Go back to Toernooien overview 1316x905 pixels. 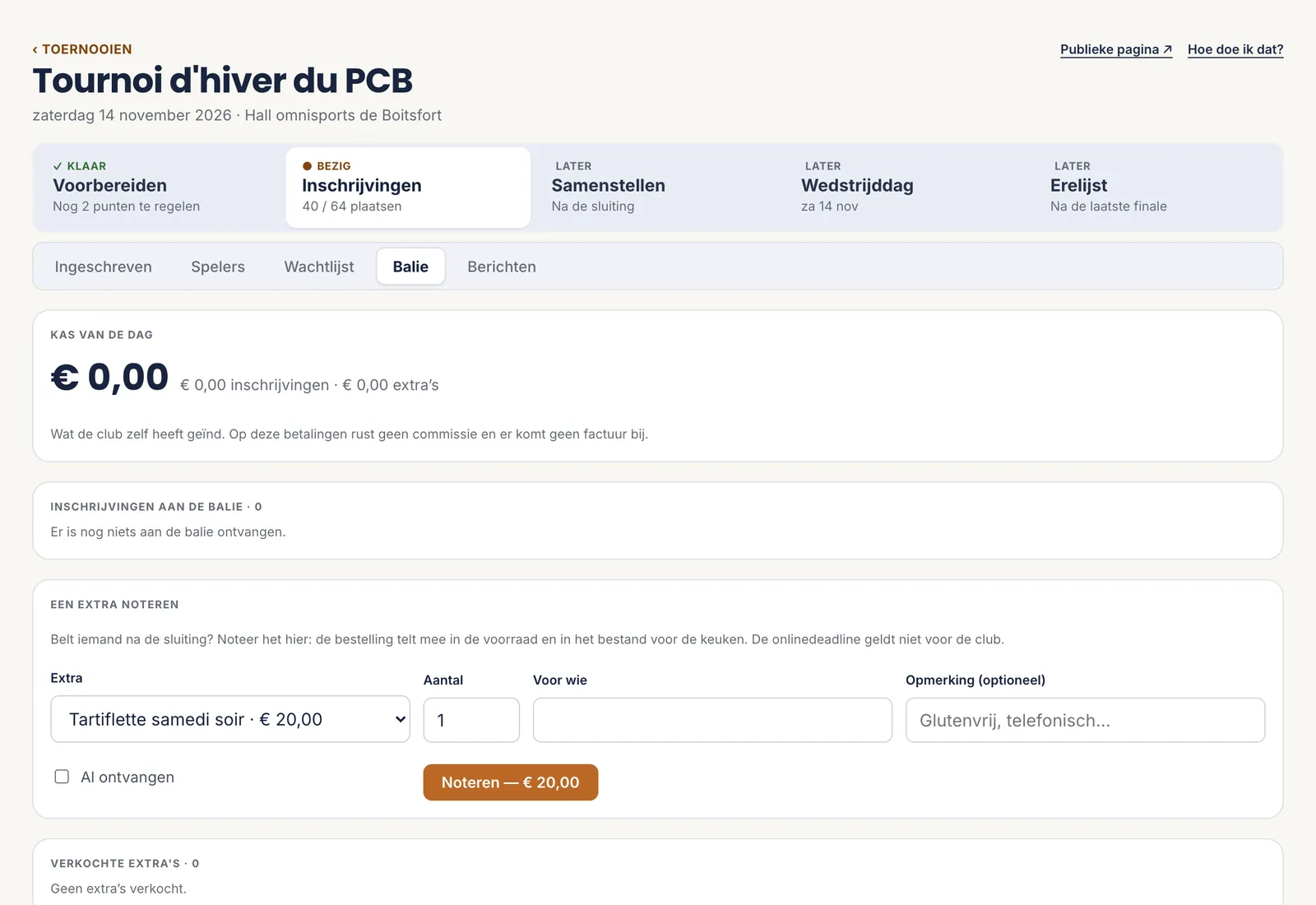tap(82, 49)
